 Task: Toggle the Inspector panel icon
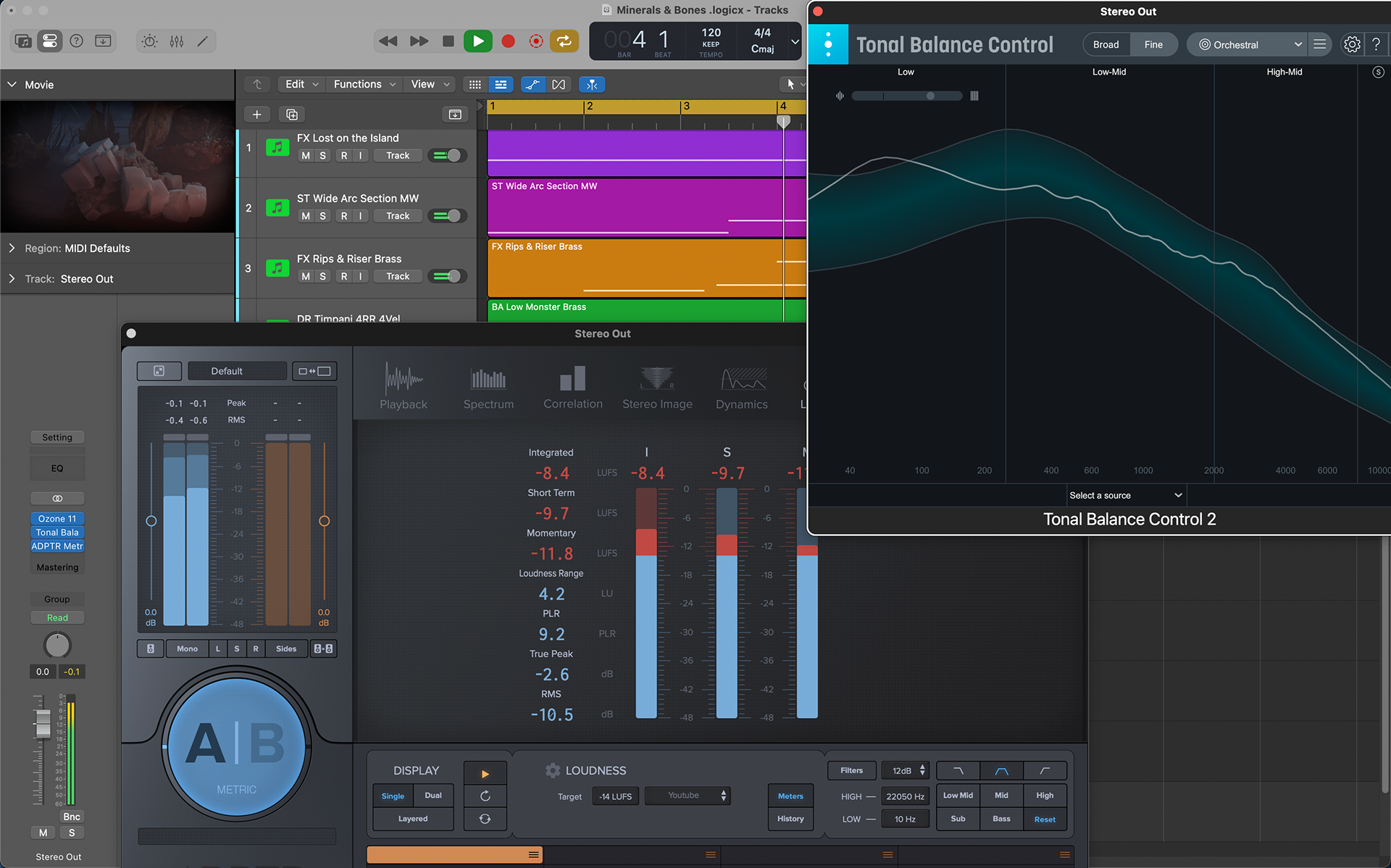point(50,41)
